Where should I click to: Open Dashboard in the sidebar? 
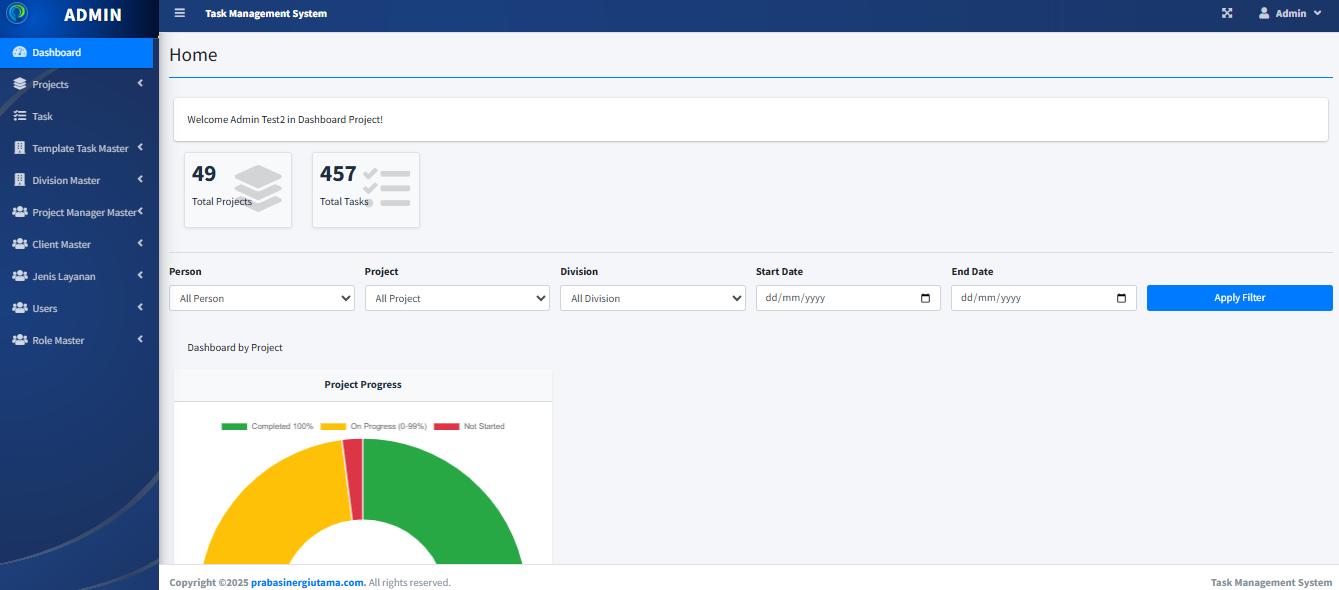click(77, 52)
